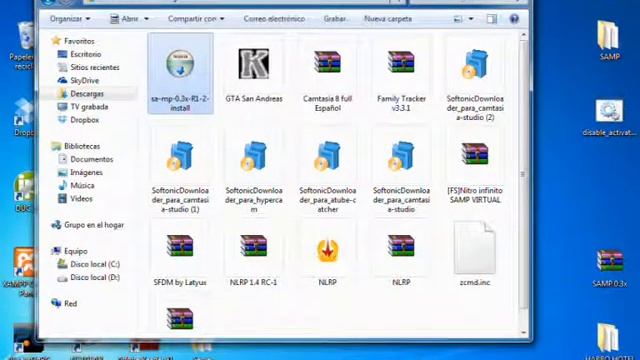Select SoftonicDownloader_para_camtasia-studio (1) file
Screen dimensions: 640x360
coord(180,176)
